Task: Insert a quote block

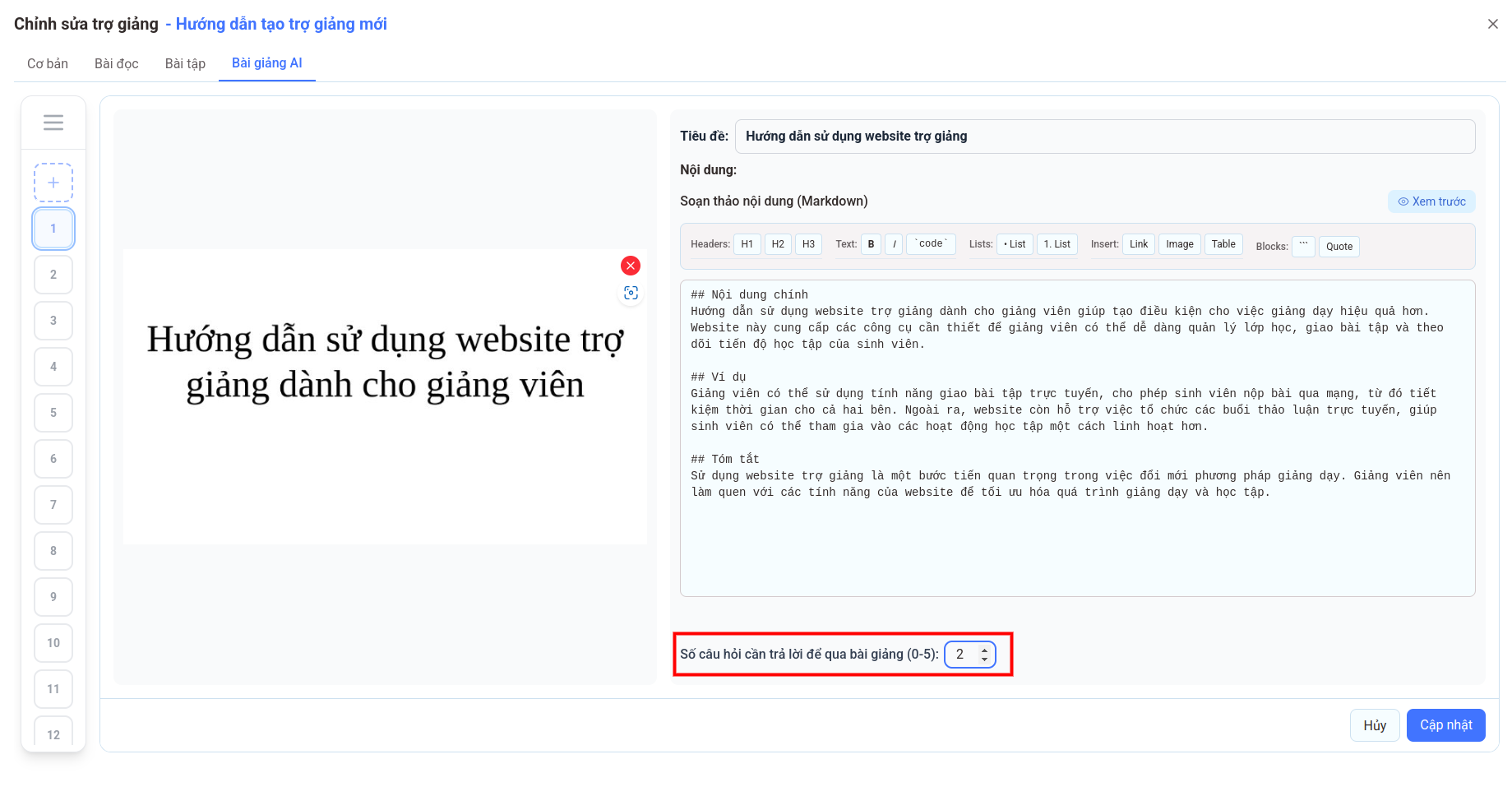Action: 1339,246
